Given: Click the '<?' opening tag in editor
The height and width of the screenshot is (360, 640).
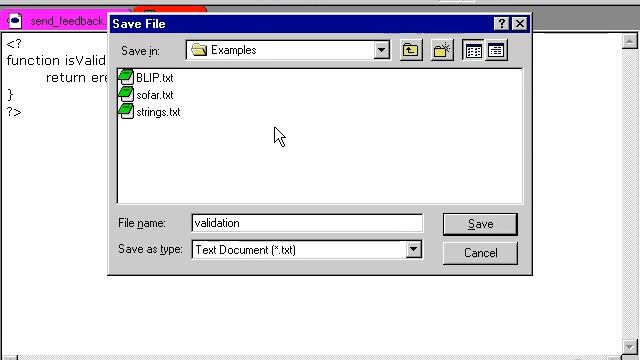Looking at the screenshot, I should pyautogui.click(x=14, y=43).
